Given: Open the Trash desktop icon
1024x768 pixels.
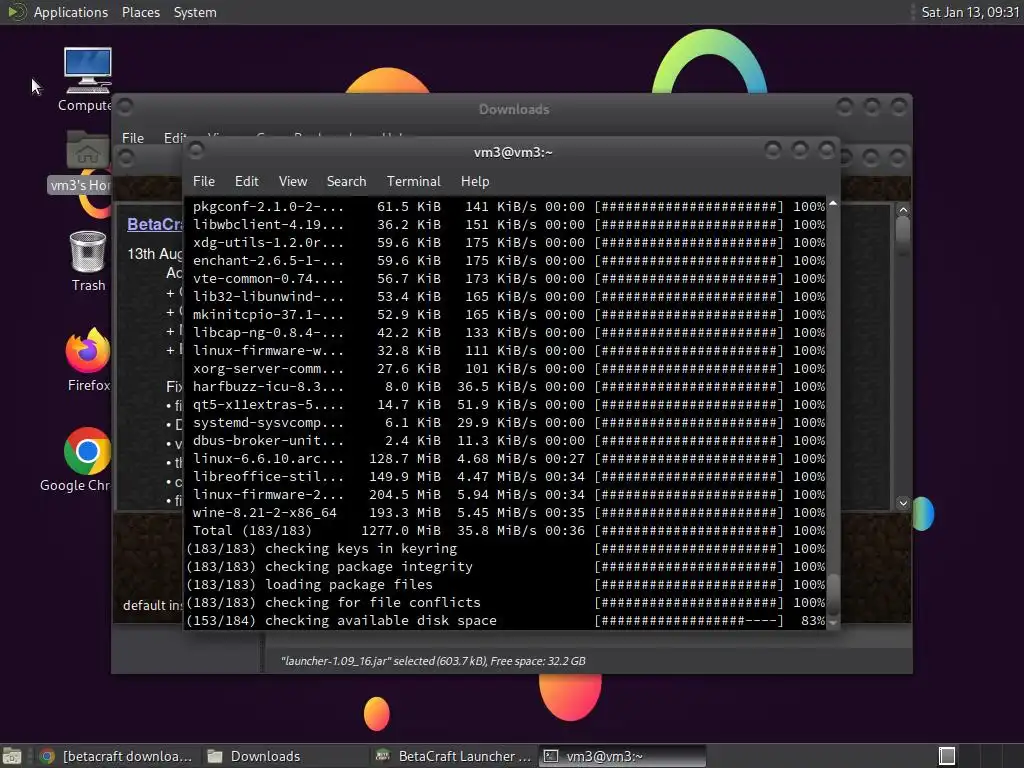Looking at the screenshot, I should (88, 261).
